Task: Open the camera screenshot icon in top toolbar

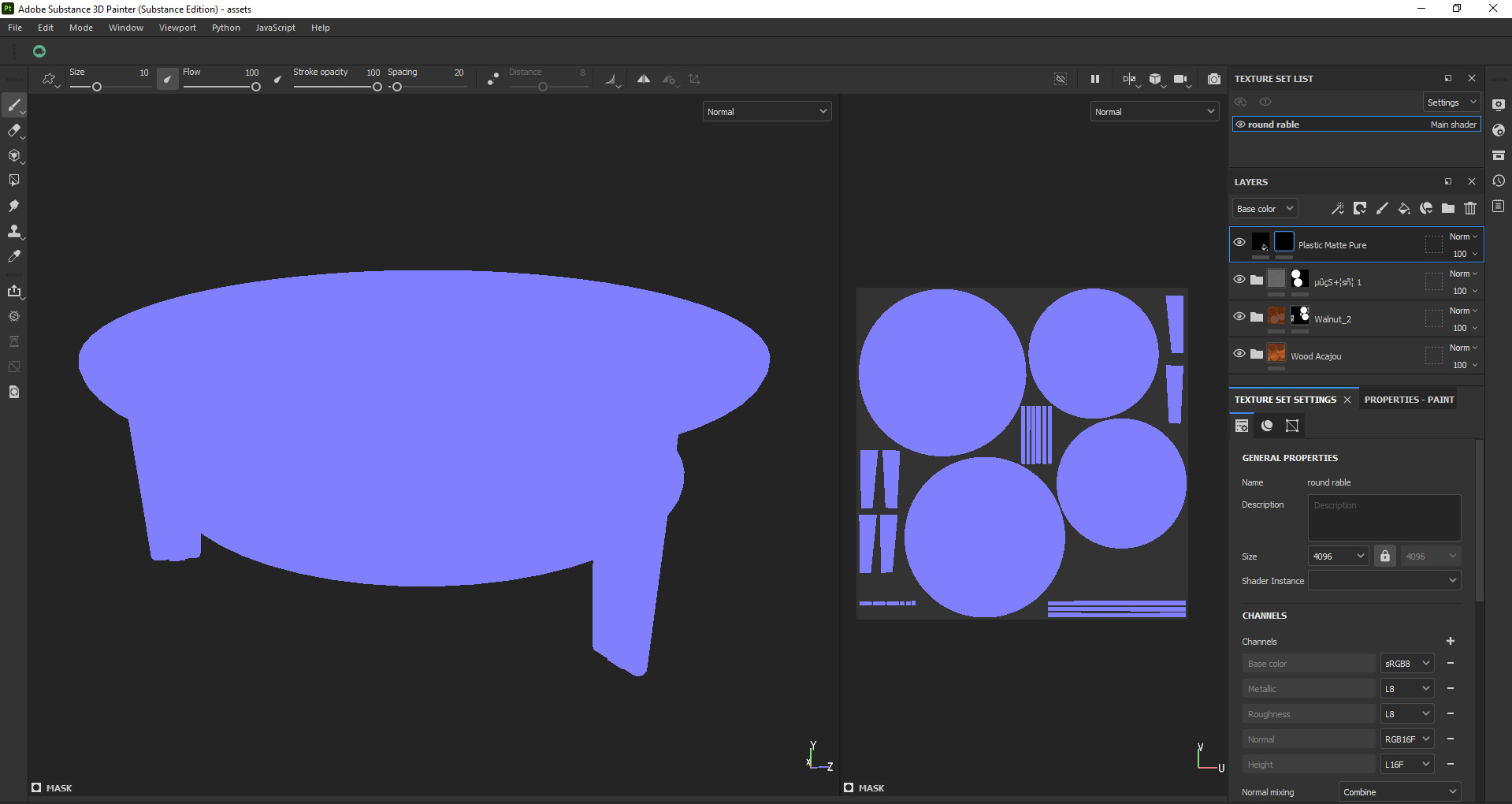Action: point(1214,79)
